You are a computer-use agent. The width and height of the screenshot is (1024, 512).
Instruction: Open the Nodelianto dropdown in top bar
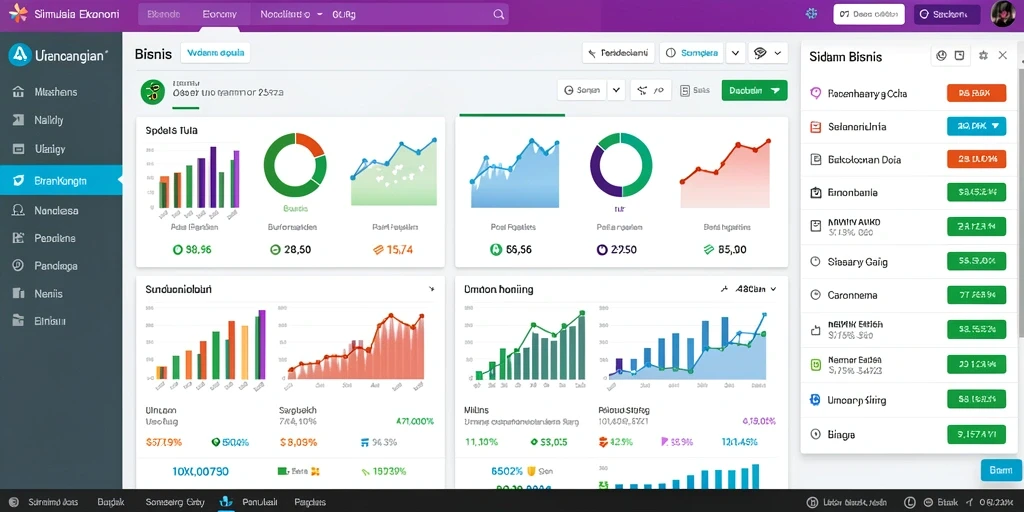point(291,14)
